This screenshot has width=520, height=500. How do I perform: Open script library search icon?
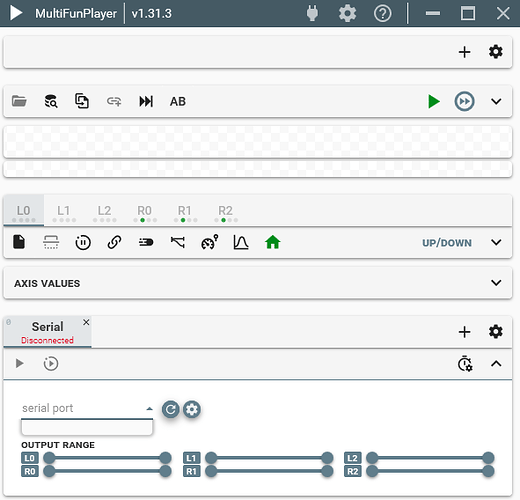(x=51, y=101)
